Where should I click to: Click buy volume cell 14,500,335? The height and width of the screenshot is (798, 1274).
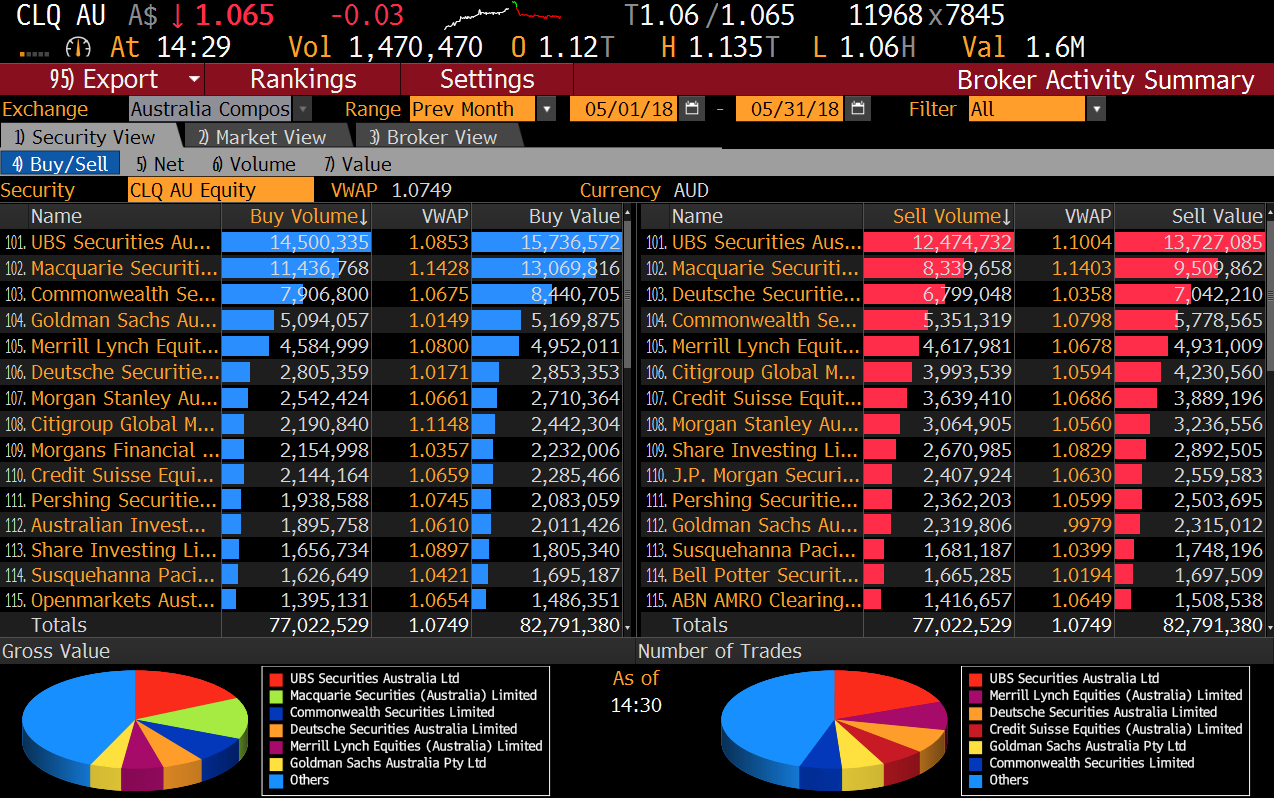tap(296, 242)
